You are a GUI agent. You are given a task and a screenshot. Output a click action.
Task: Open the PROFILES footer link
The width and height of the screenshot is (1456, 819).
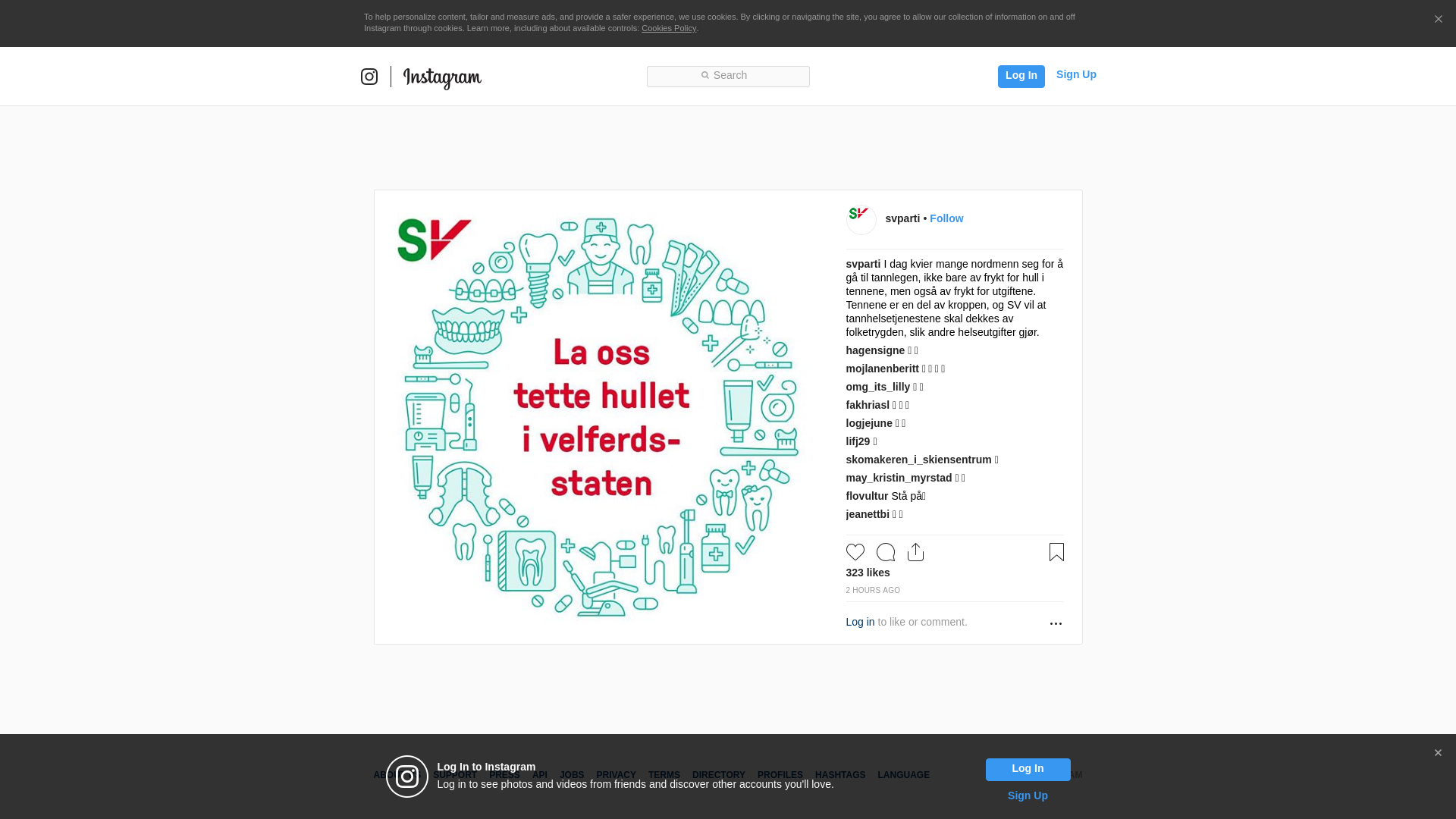pyautogui.click(x=780, y=775)
